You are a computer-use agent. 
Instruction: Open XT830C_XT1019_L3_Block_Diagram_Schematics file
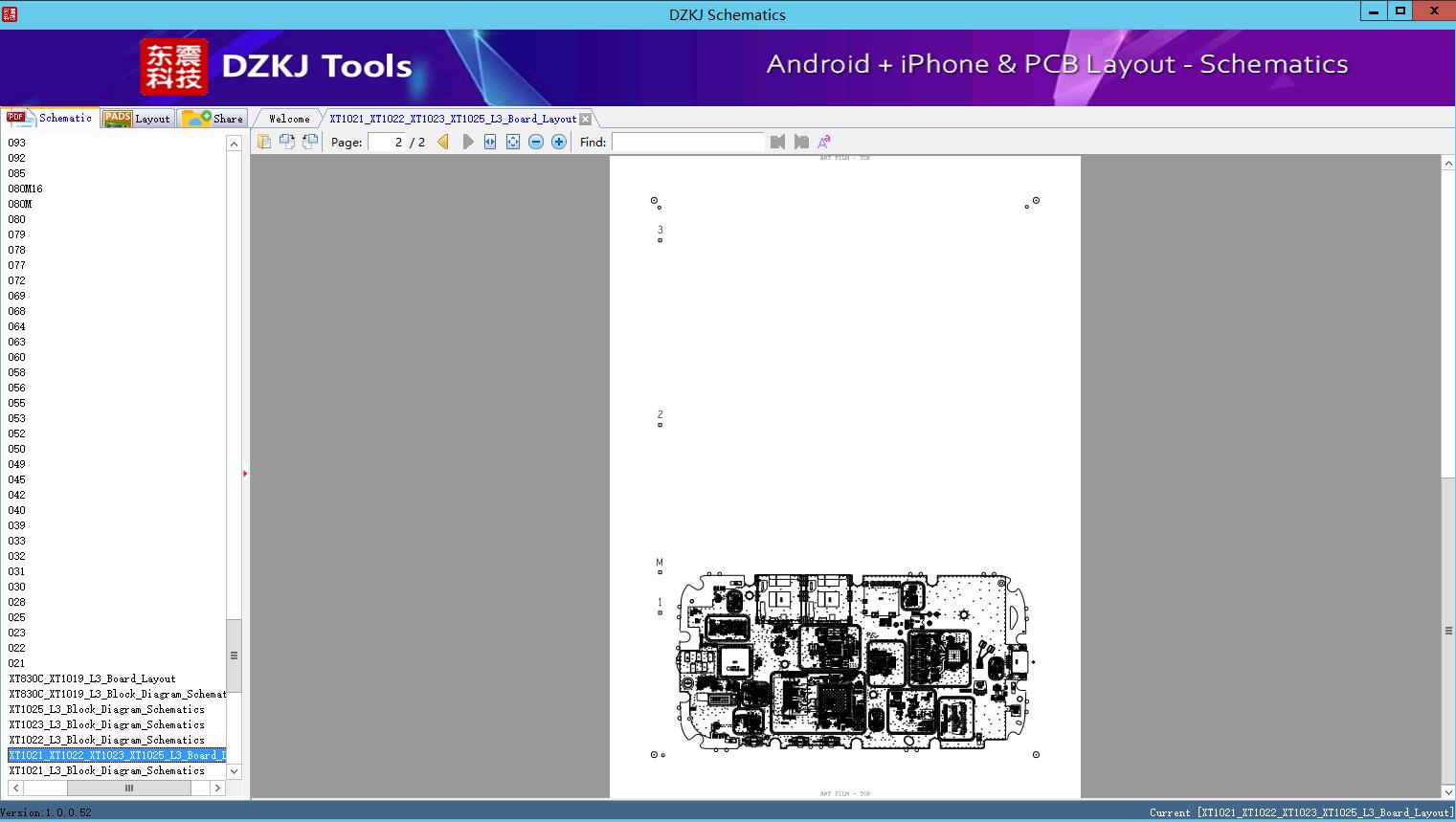coord(117,694)
